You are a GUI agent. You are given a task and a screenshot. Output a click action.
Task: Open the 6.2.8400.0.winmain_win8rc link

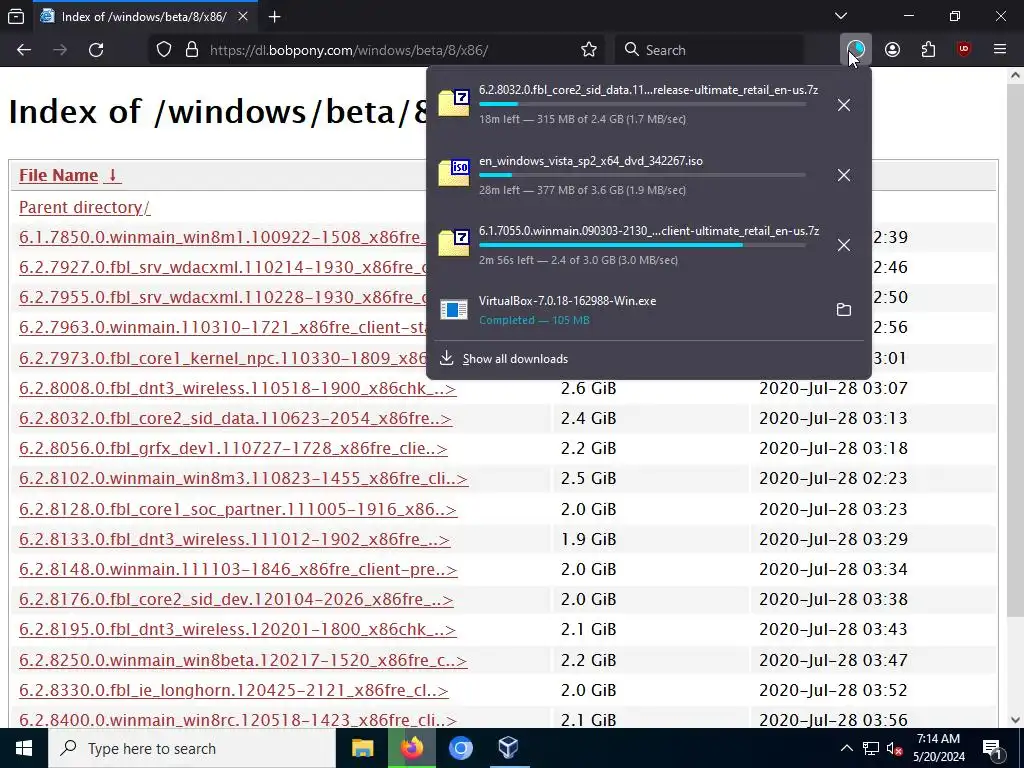pos(238,720)
